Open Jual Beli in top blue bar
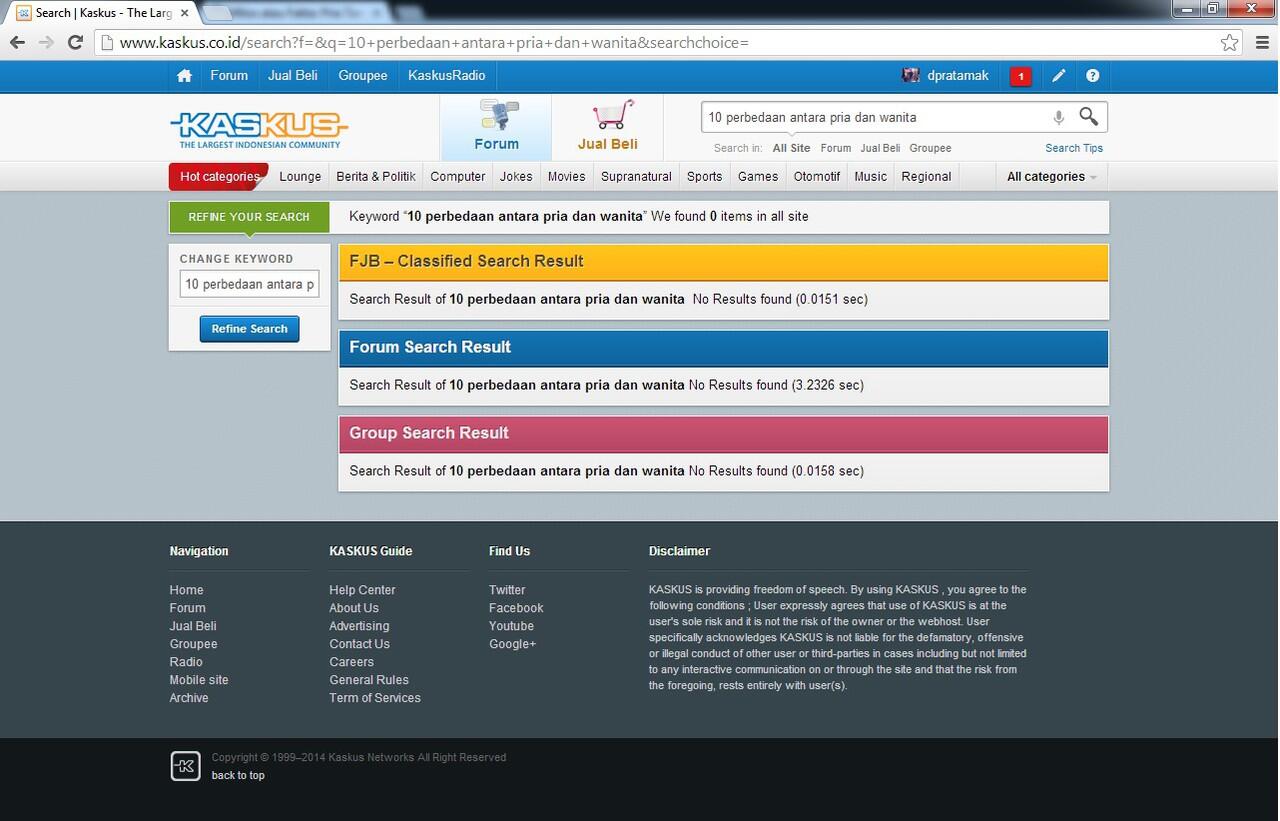 293,76
